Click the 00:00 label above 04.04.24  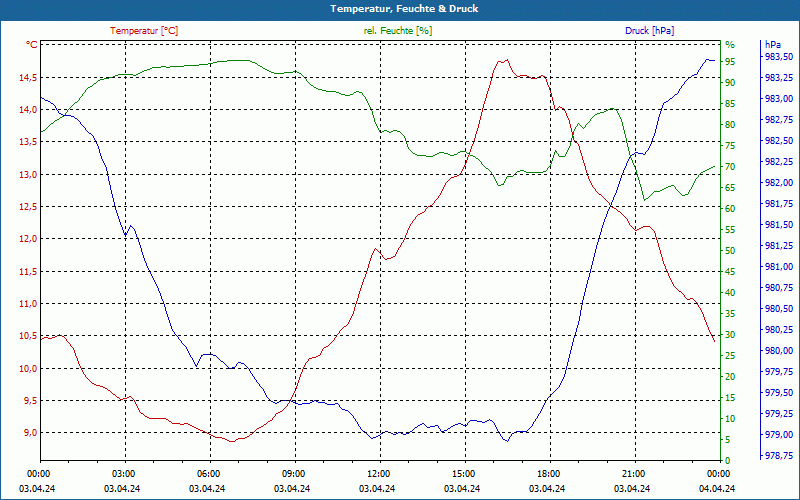[x=717, y=474]
